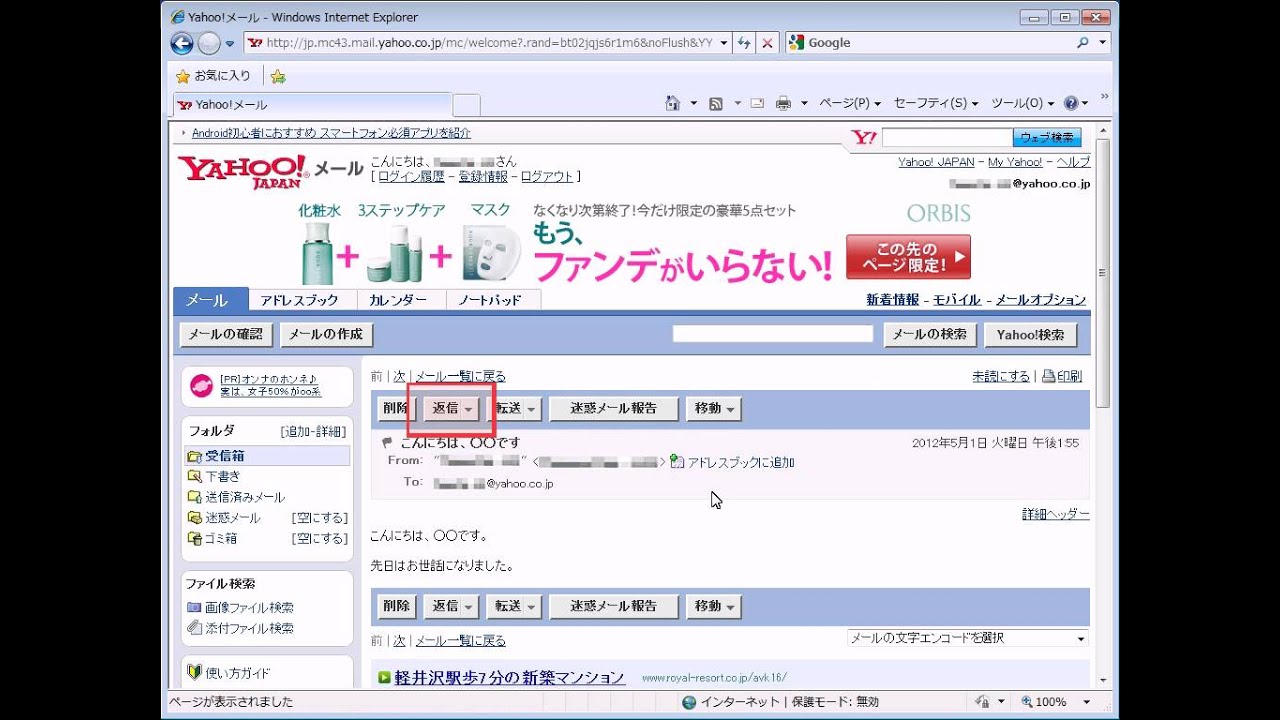Image resolution: width=1280 pixels, height=720 pixels.
Task: Switch to the アドレスブック tab
Action: [x=299, y=300]
